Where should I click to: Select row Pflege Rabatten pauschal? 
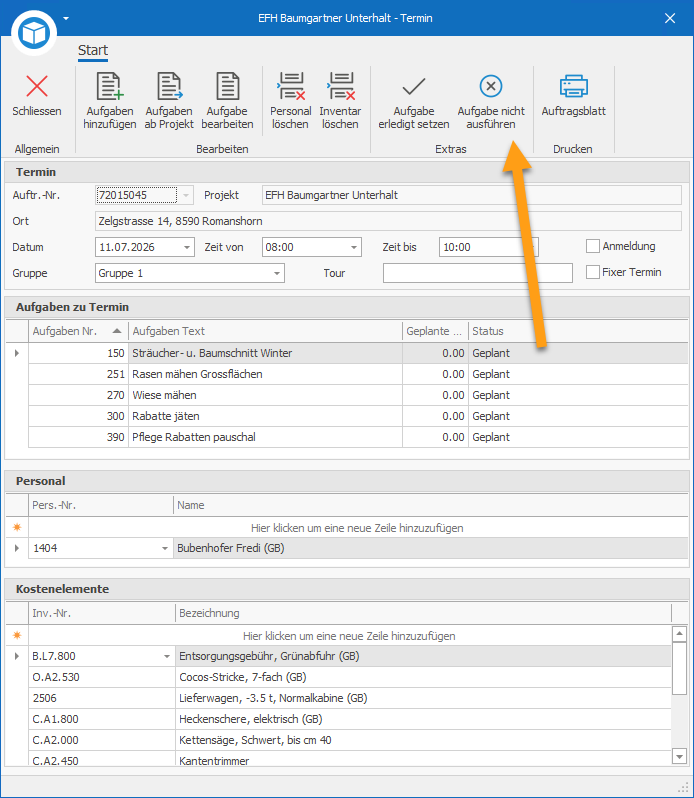[358, 437]
